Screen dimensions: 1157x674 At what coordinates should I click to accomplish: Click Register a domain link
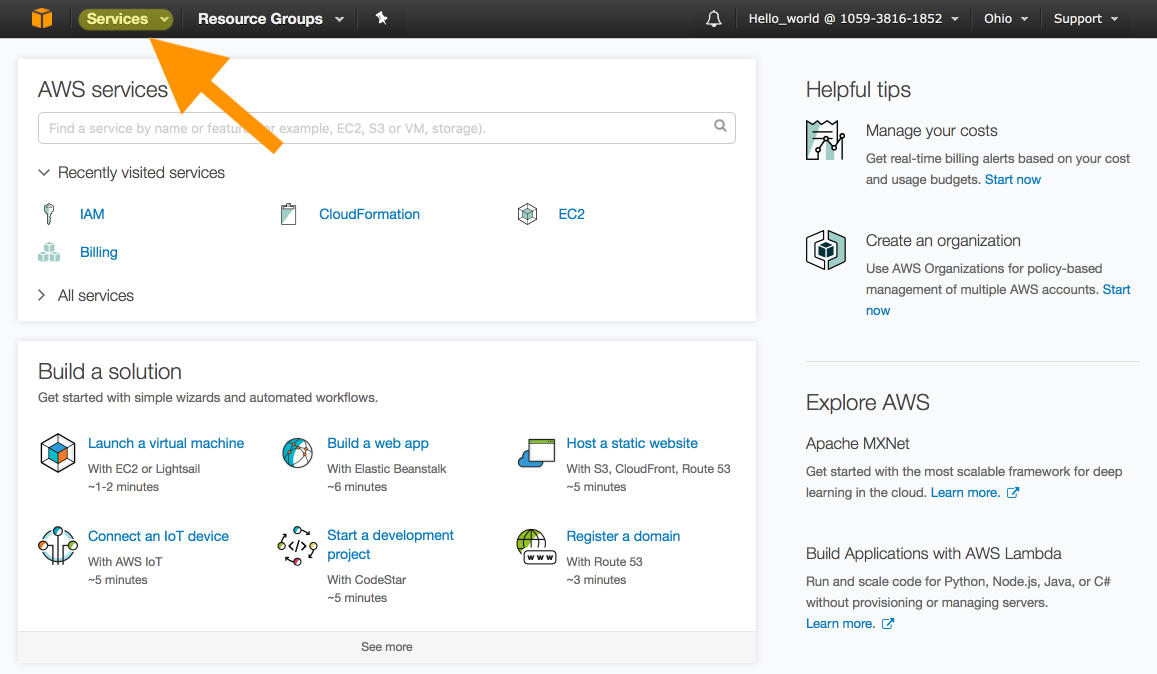tap(623, 536)
